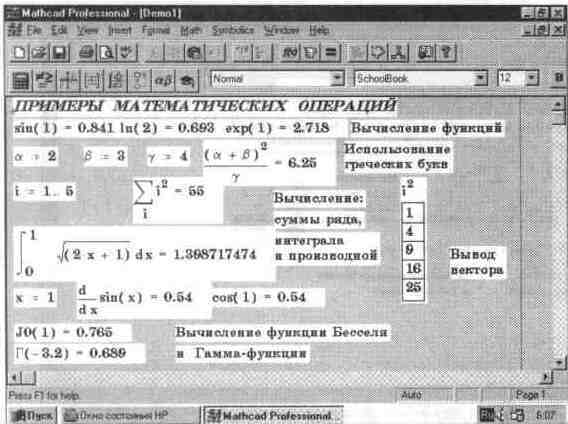Toggle the Bold formatting button
568x424 pixels.
click(x=558, y=78)
